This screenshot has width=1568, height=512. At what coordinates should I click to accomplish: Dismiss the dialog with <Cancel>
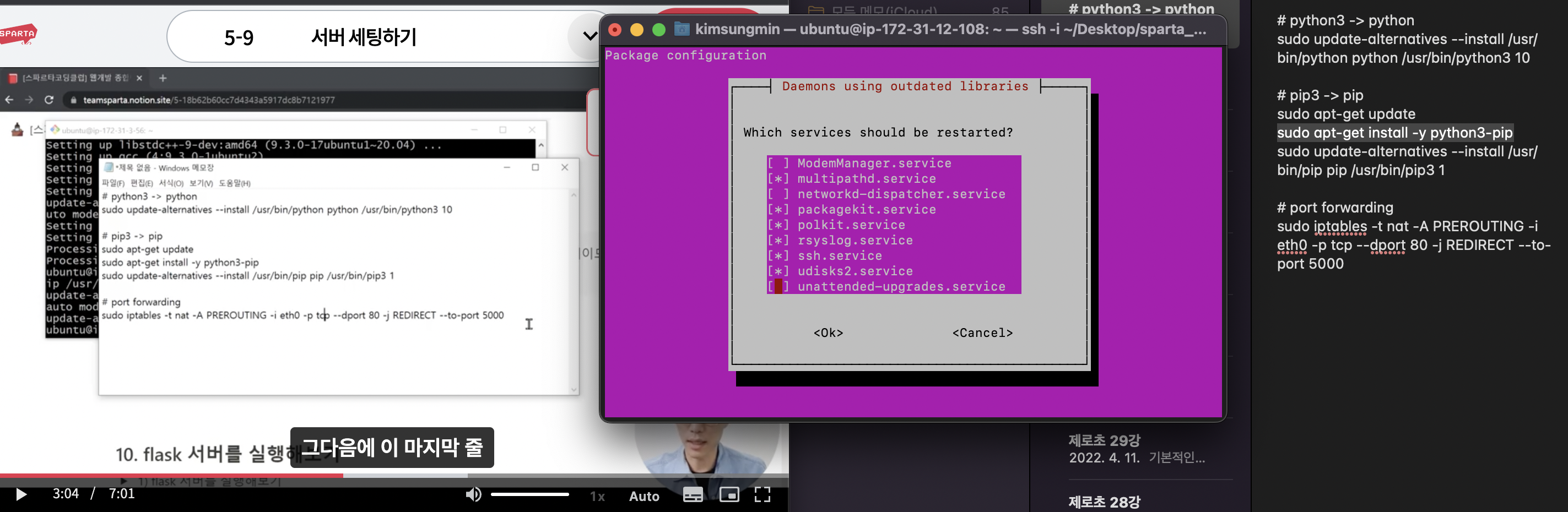982,333
